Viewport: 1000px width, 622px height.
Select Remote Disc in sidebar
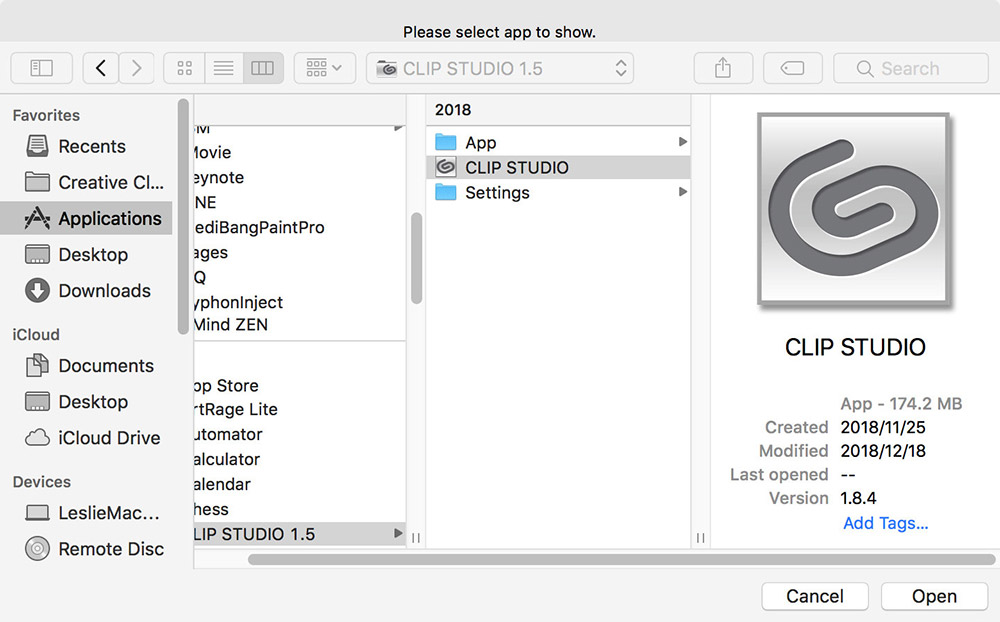86,549
